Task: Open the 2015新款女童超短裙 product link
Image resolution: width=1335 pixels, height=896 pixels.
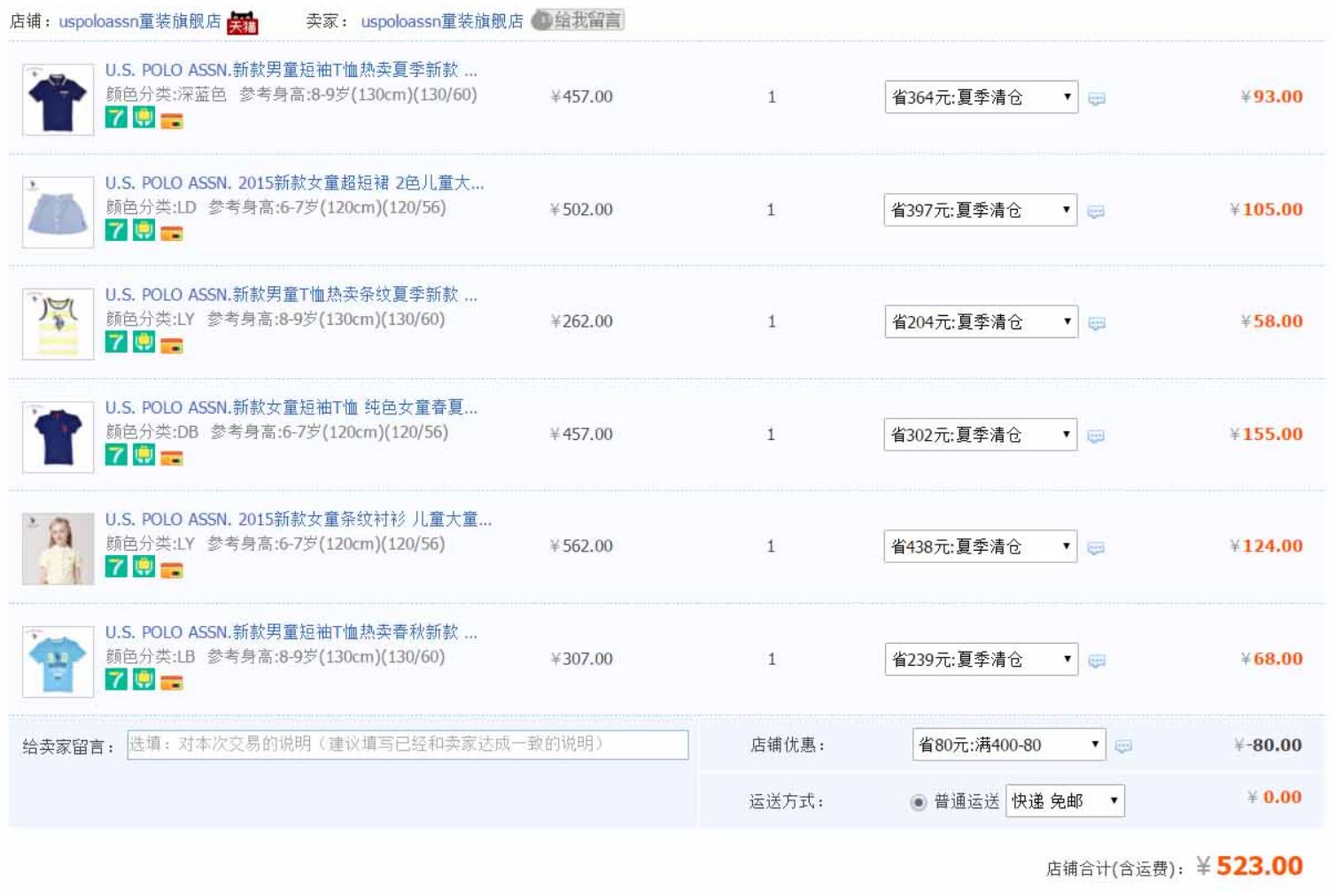Action: (x=295, y=183)
